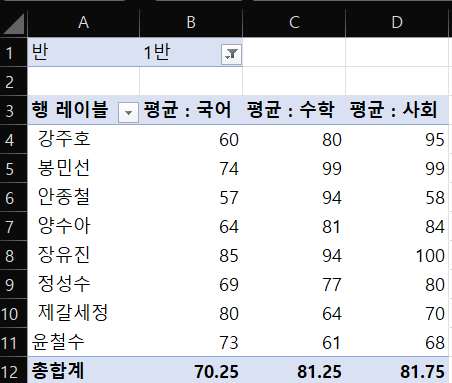Select row 7 header
Image resolution: width=452 pixels, height=383 pixels.
[13, 227]
